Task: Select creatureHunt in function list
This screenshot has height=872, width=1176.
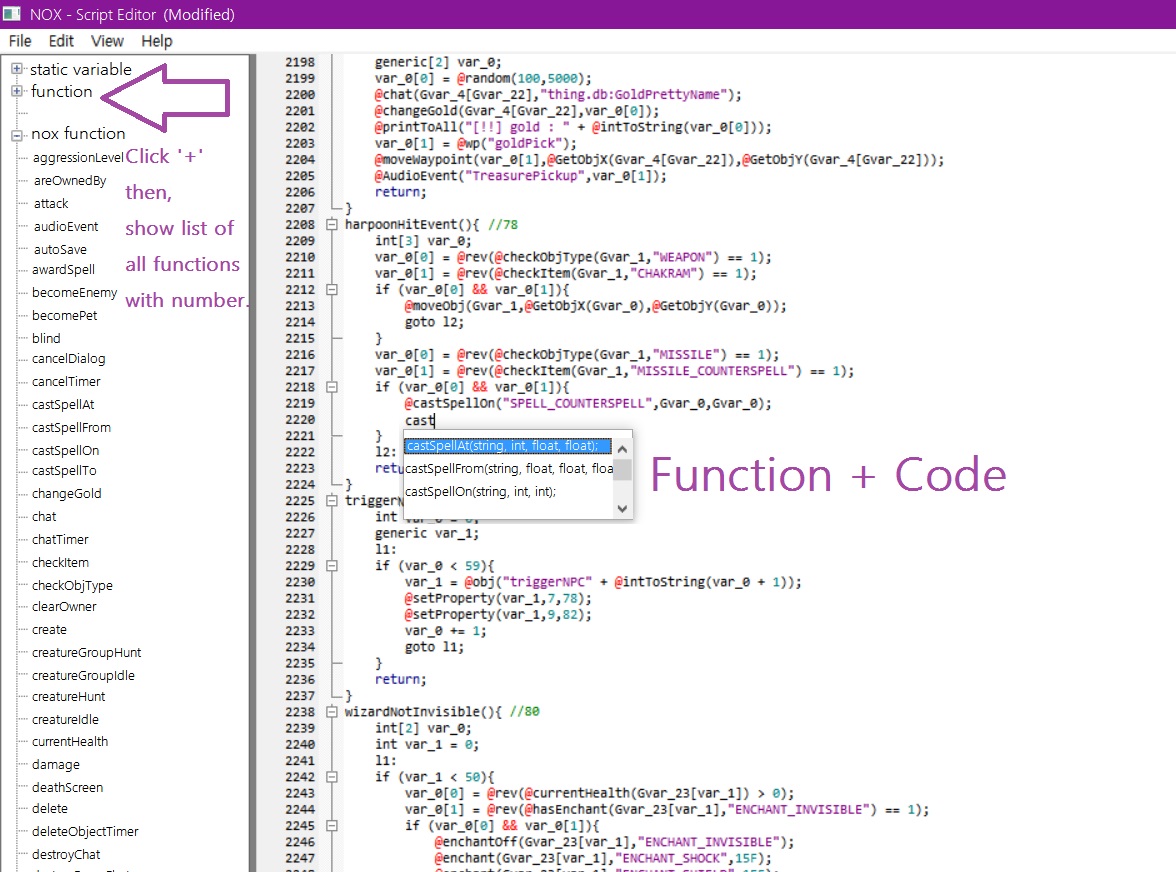Action: click(x=68, y=697)
